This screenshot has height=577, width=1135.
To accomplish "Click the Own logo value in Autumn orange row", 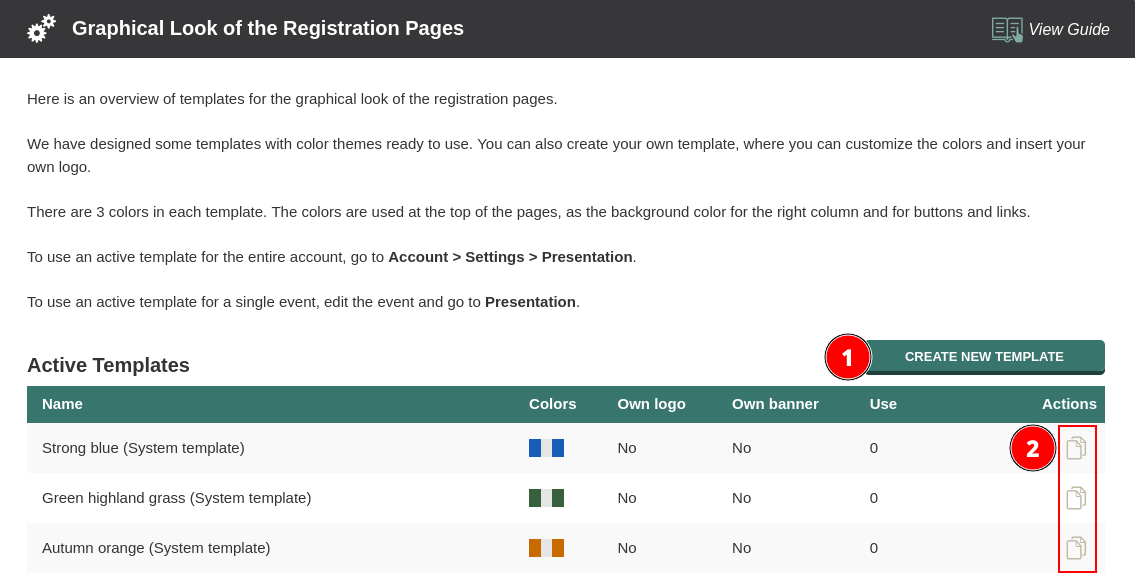I will [627, 548].
